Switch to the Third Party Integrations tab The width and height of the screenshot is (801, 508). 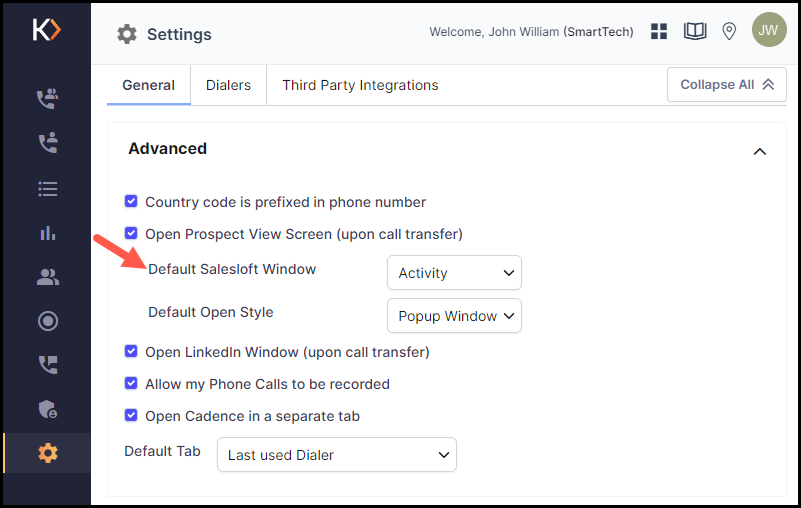point(360,85)
